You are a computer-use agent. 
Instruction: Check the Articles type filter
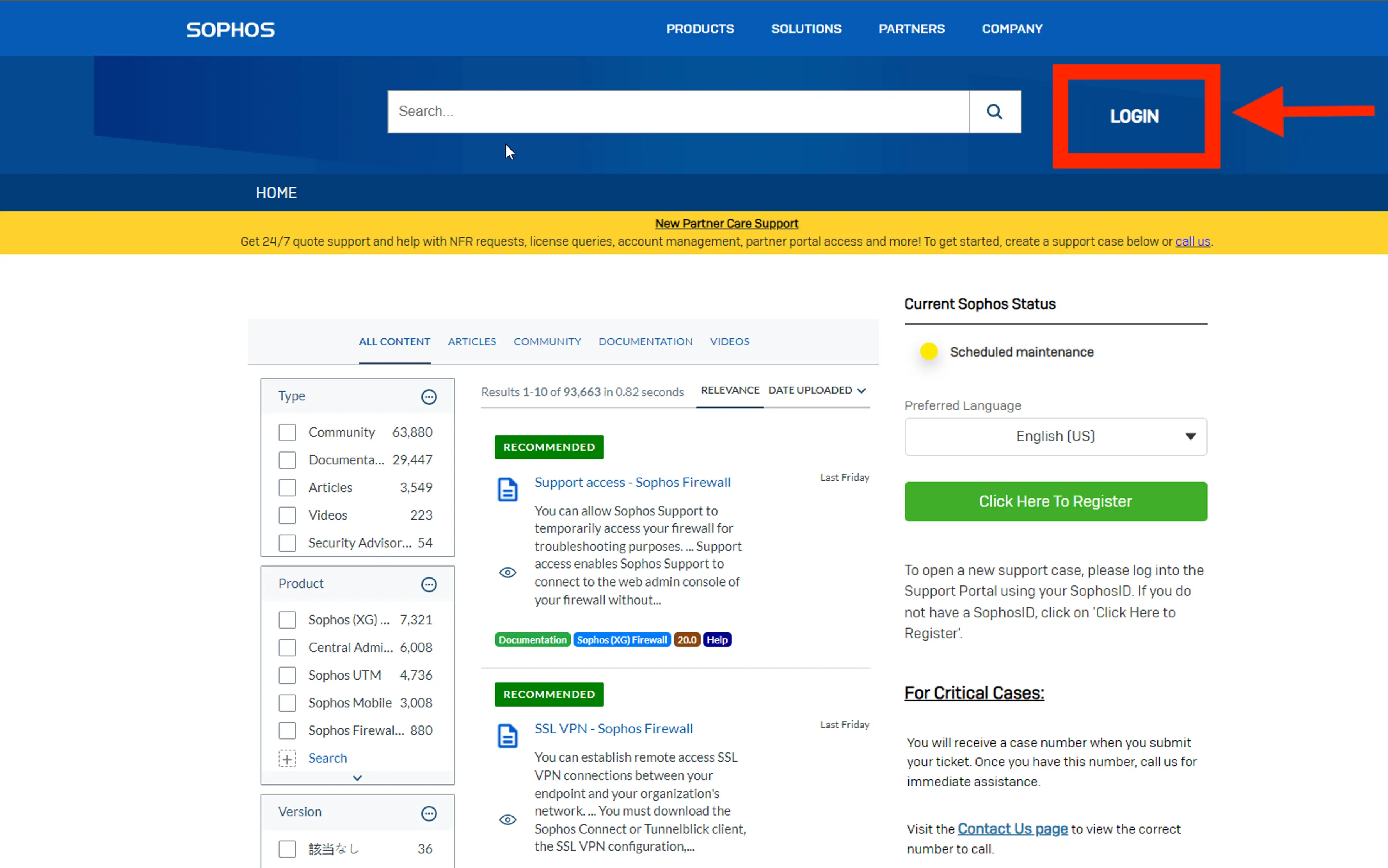pos(287,488)
